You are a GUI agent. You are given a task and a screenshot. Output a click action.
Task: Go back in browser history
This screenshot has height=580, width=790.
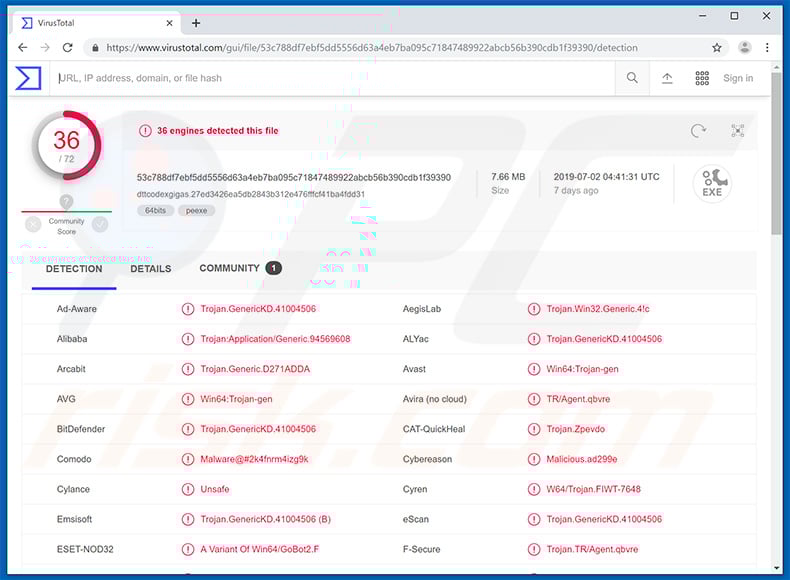click(x=23, y=47)
